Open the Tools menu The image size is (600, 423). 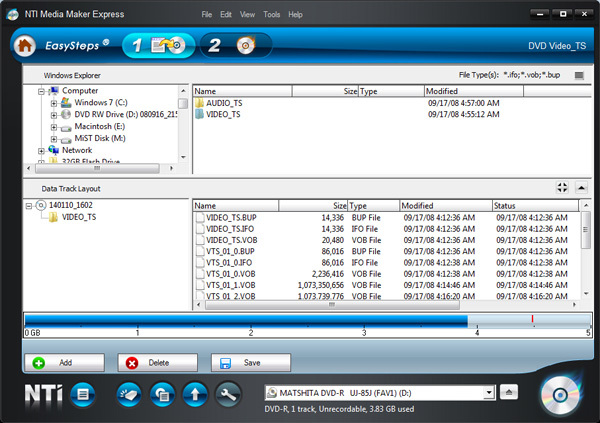coord(271,15)
